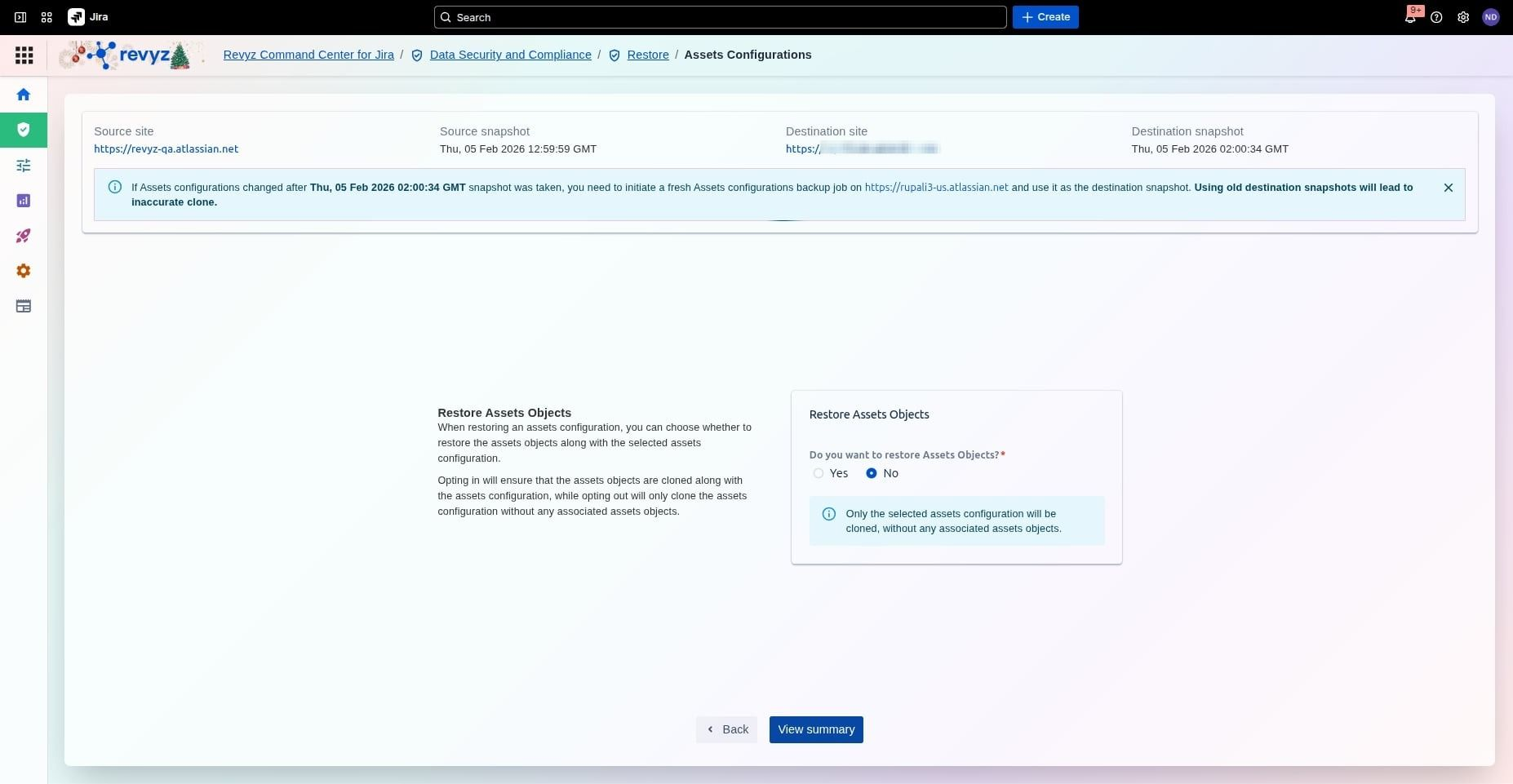Open the app grid launcher icon

24,55
